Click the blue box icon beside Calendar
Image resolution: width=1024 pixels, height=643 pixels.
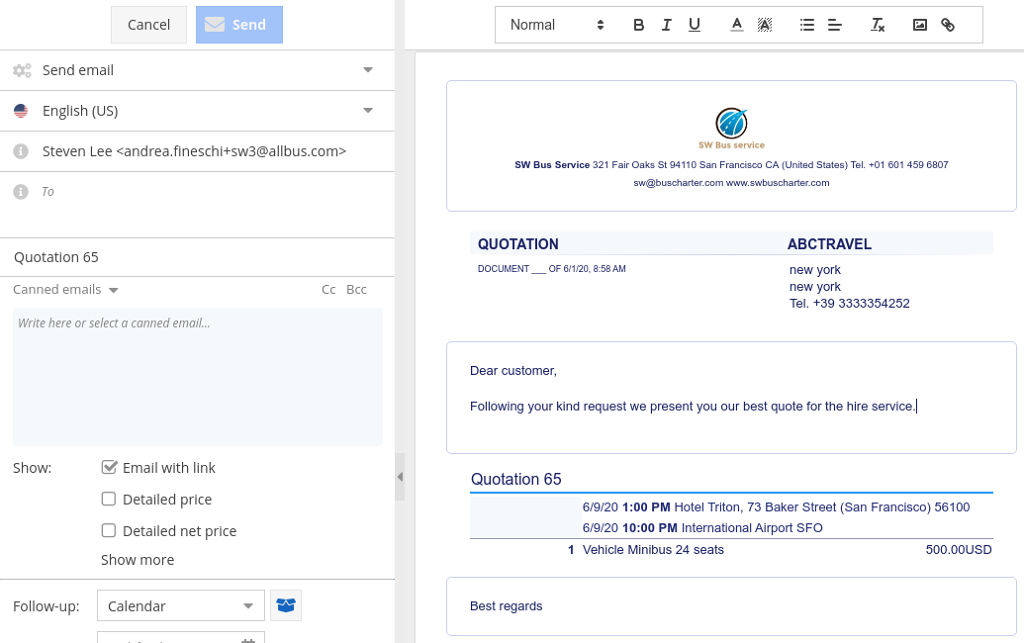click(286, 605)
